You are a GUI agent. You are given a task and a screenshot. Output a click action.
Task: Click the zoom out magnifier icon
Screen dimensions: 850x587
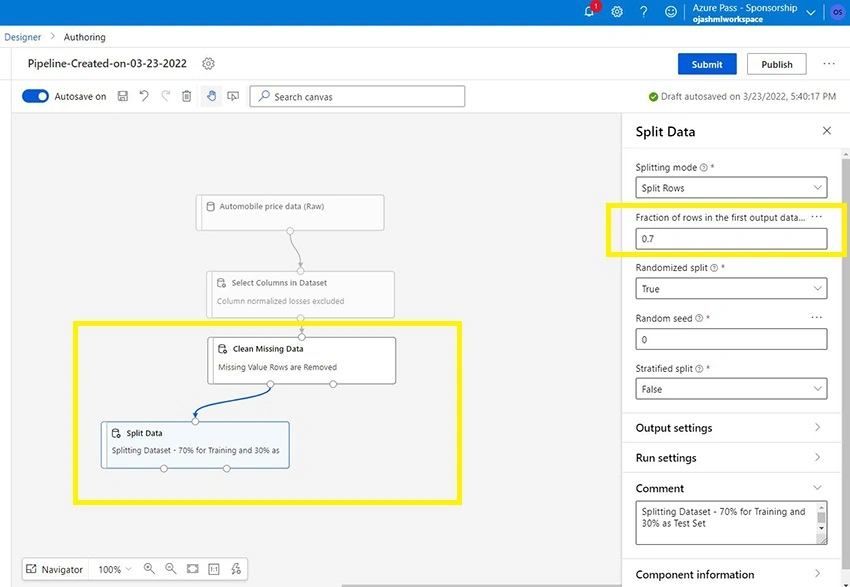pos(171,569)
